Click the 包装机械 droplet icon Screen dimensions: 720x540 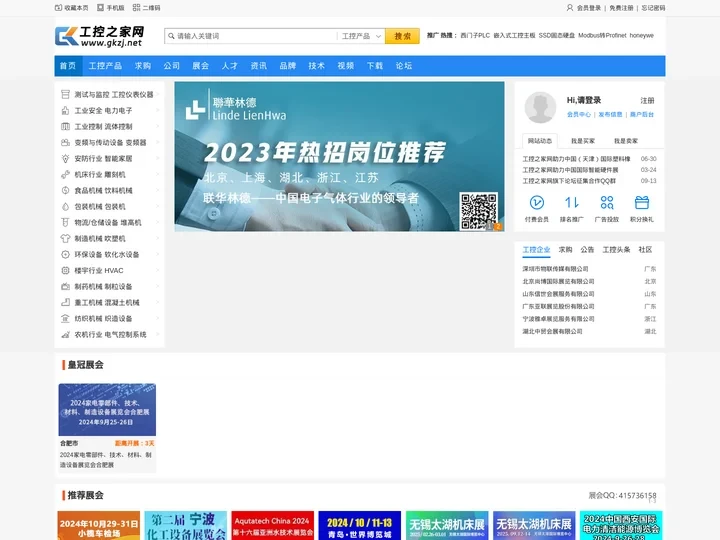pos(65,207)
